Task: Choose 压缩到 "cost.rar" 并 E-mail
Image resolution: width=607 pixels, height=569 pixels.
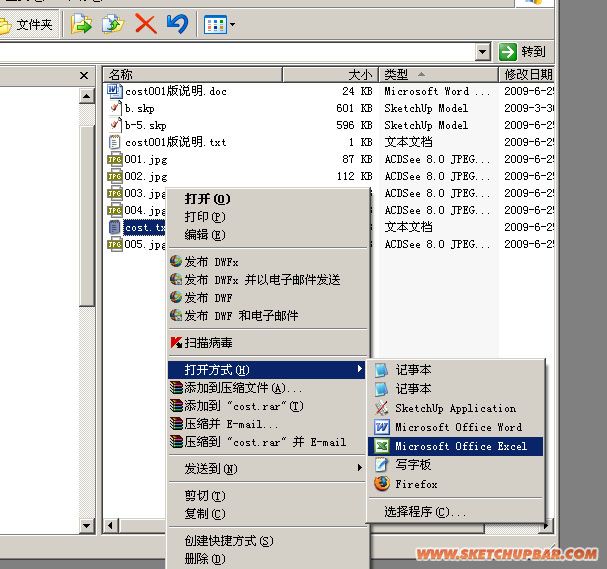Action: [267, 442]
